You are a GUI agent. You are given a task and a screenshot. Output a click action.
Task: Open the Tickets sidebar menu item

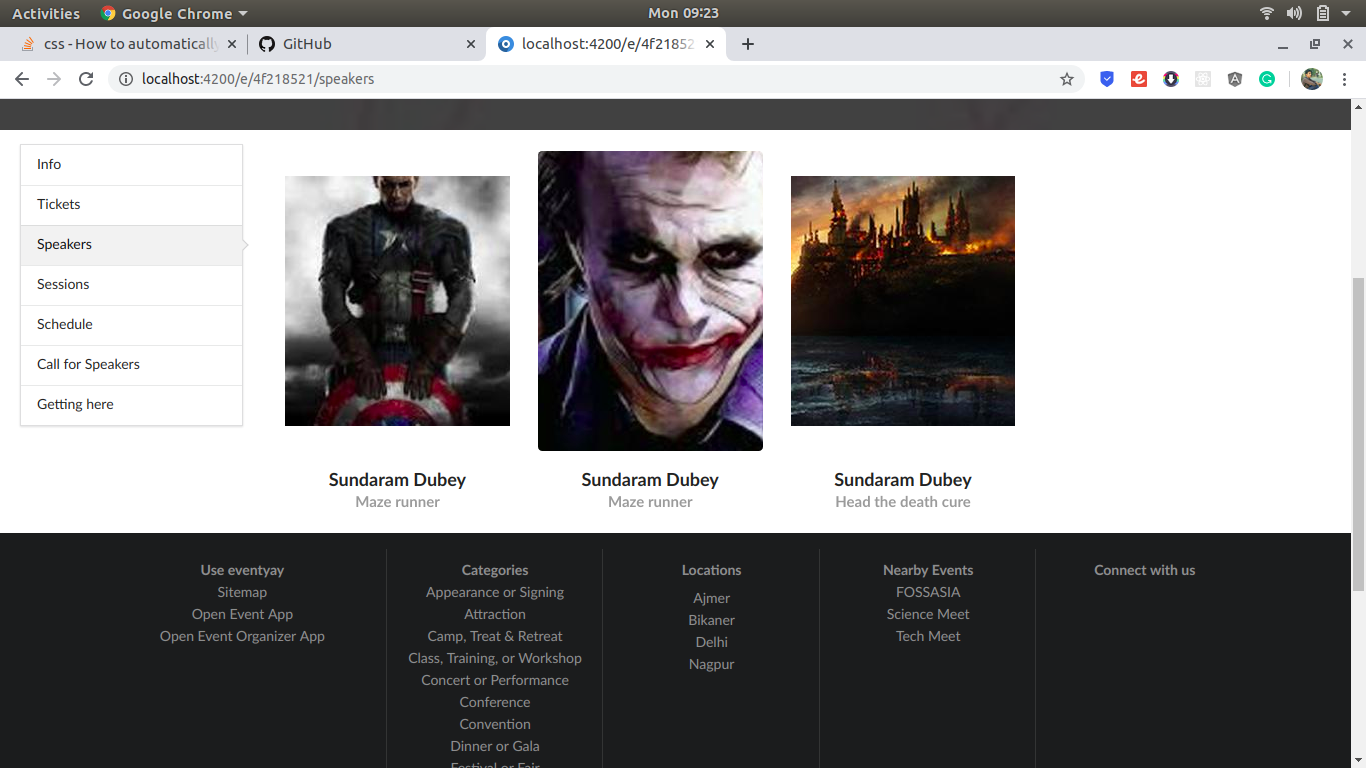pyautogui.click(x=131, y=205)
